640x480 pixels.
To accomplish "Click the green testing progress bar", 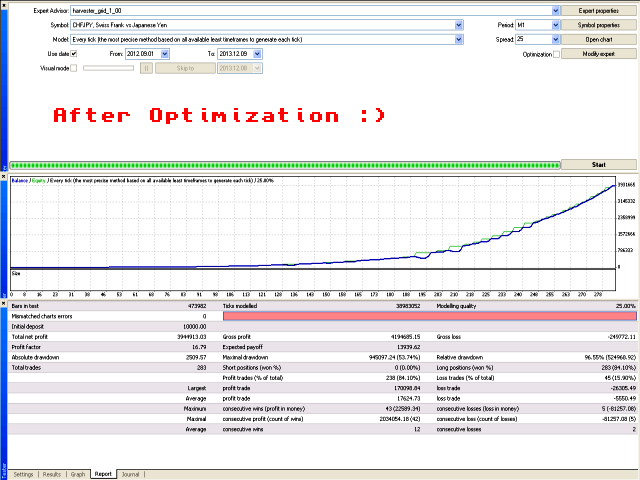I will click(285, 165).
